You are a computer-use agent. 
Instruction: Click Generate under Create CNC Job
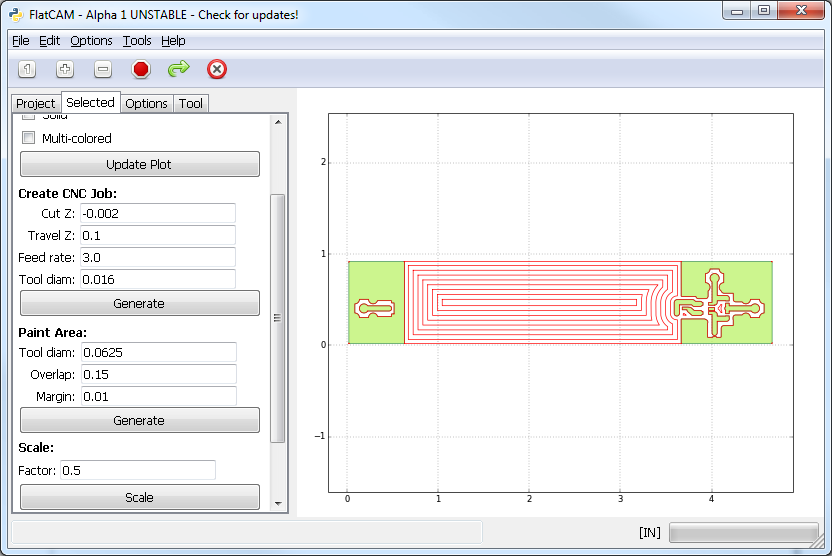[139, 303]
